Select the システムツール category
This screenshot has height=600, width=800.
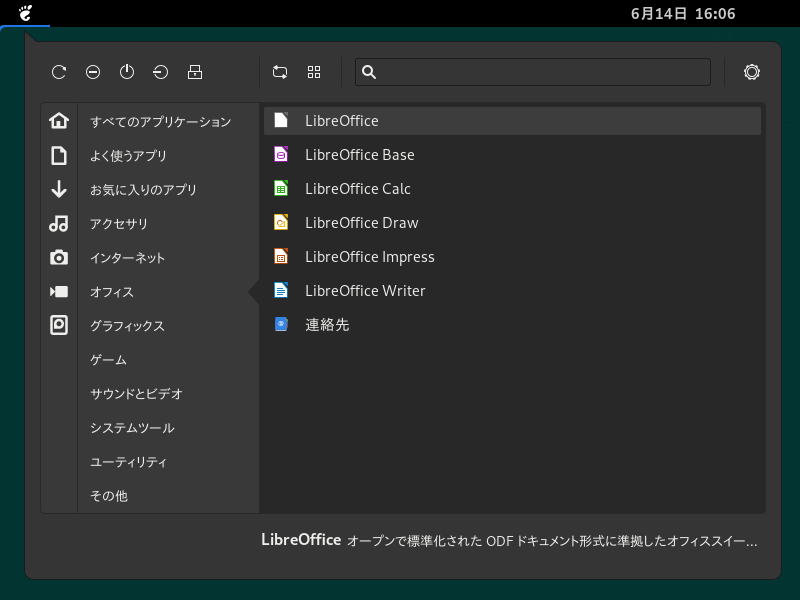coord(132,428)
